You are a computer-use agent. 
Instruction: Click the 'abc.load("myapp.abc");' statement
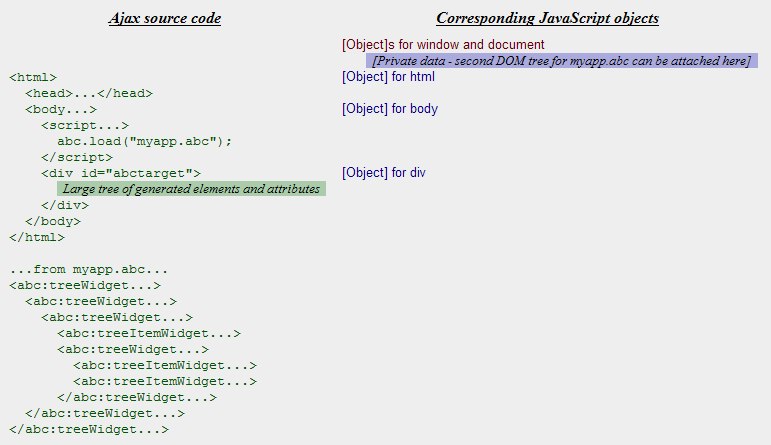coord(145,142)
